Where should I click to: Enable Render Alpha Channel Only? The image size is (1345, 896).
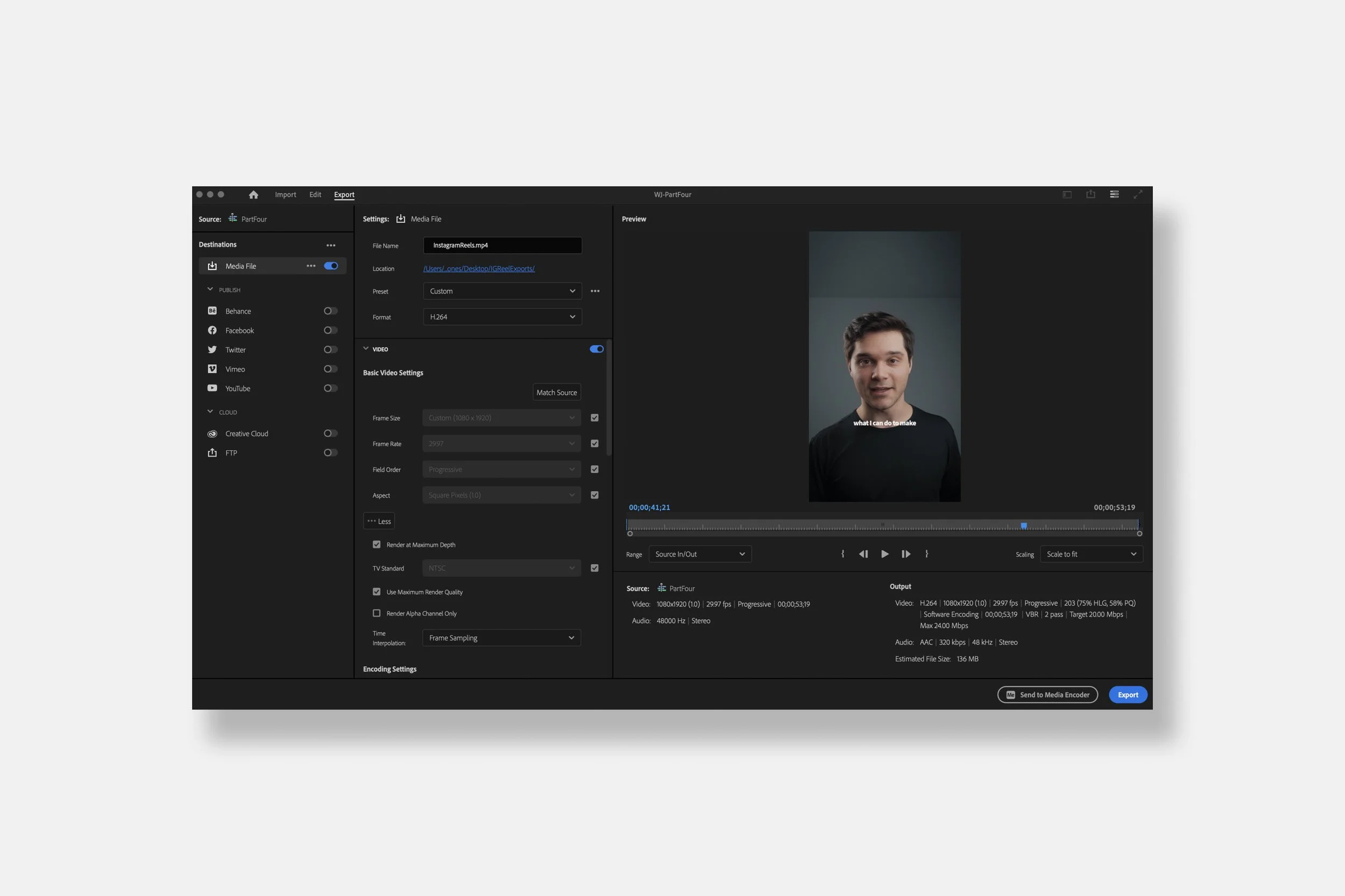pyautogui.click(x=377, y=613)
